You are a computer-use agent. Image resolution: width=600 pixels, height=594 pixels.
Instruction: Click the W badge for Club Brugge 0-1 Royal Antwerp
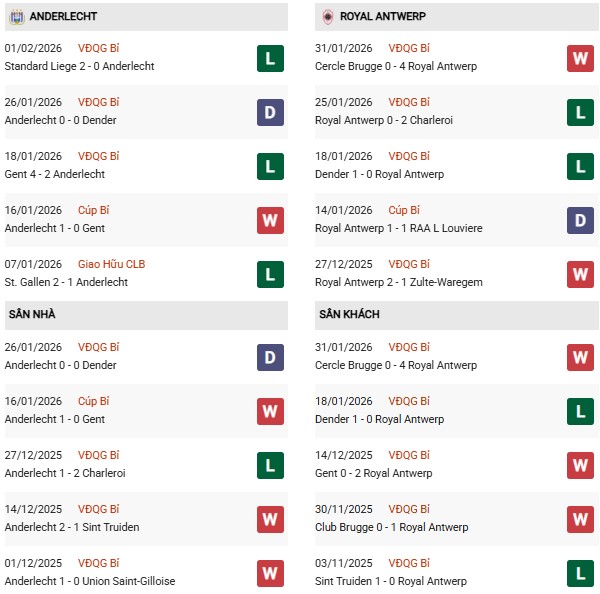[x=580, y=519]
